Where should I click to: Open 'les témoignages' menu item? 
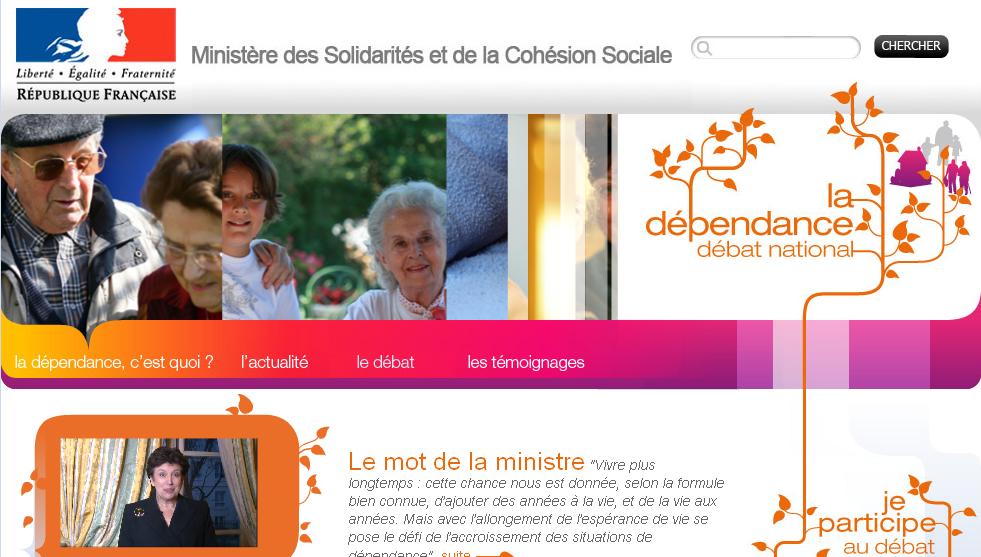[526, 362]
